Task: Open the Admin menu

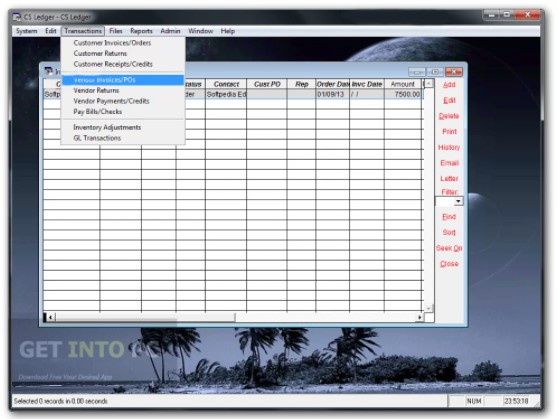Action: (x=170, y=31)
